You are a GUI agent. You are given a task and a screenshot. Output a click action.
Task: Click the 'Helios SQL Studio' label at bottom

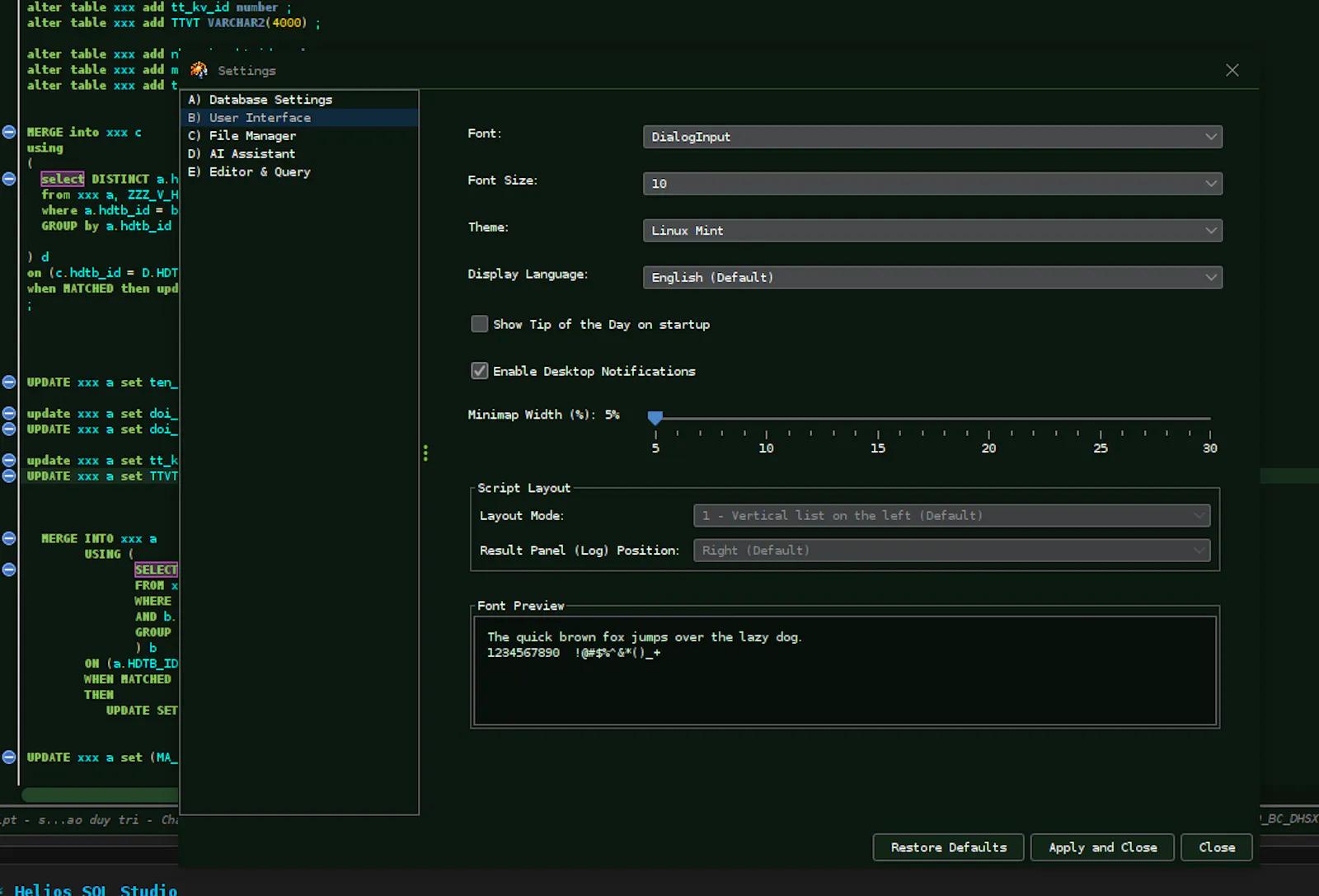tap(96, 890)
